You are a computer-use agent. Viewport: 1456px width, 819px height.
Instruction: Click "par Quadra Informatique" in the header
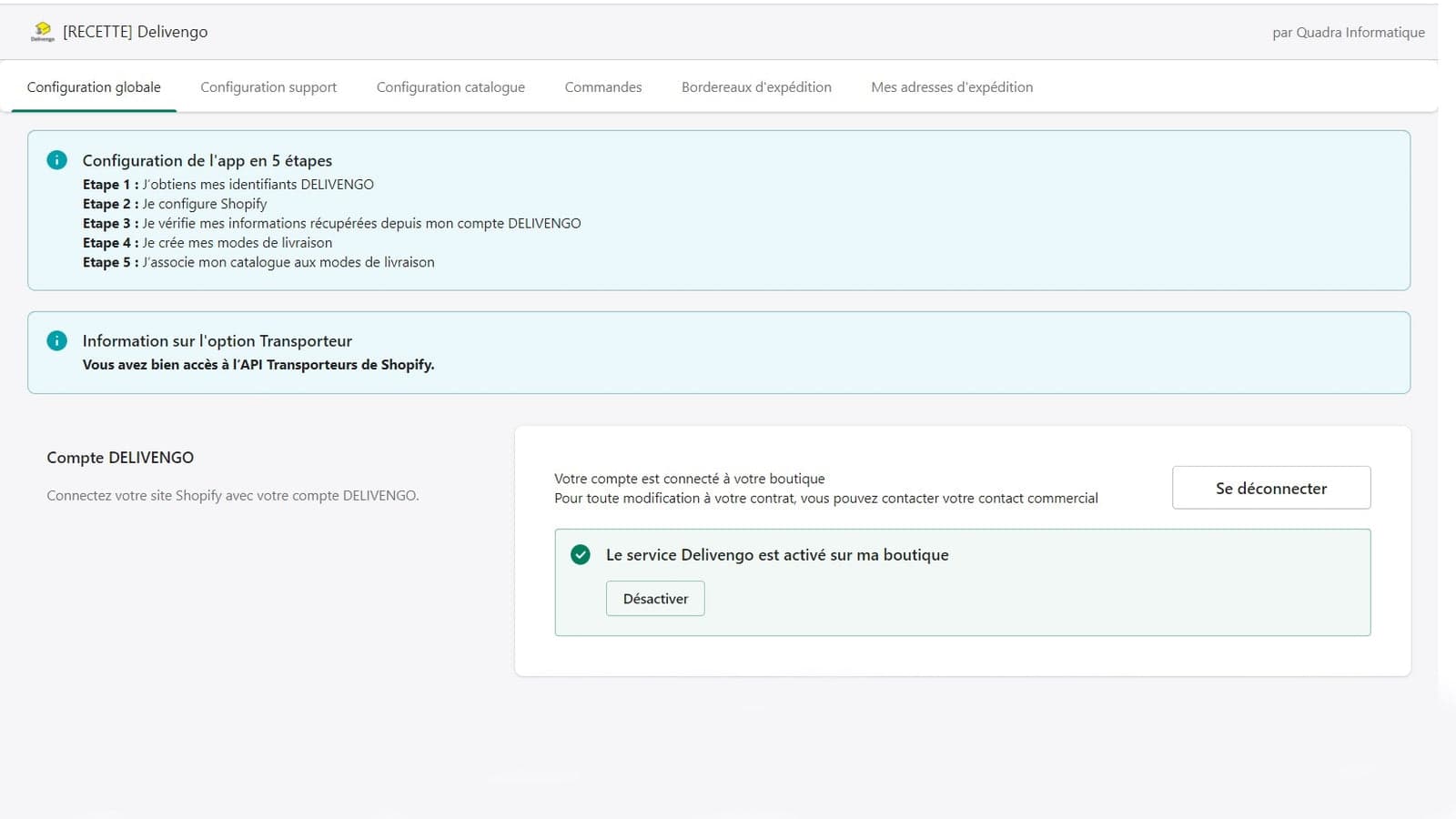pyautogui.click(x=1348, y=32)
